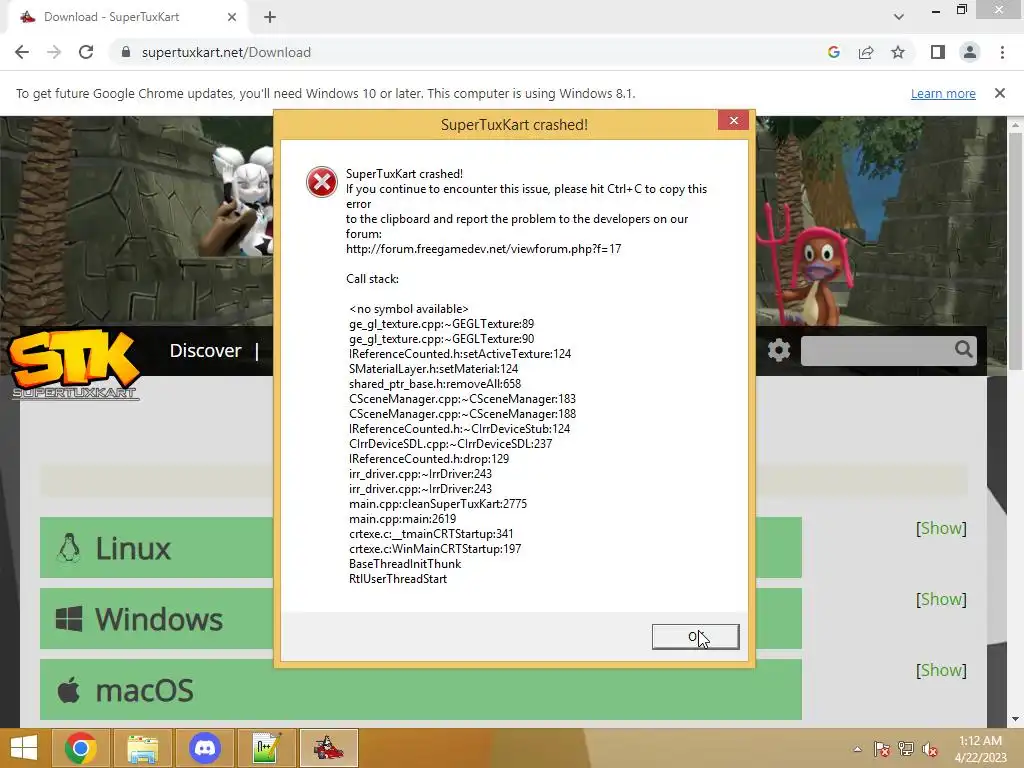The height and width of the screenshot is (768, 1024).
Task: Click Show next to Linux row
Action: [941, 528]
